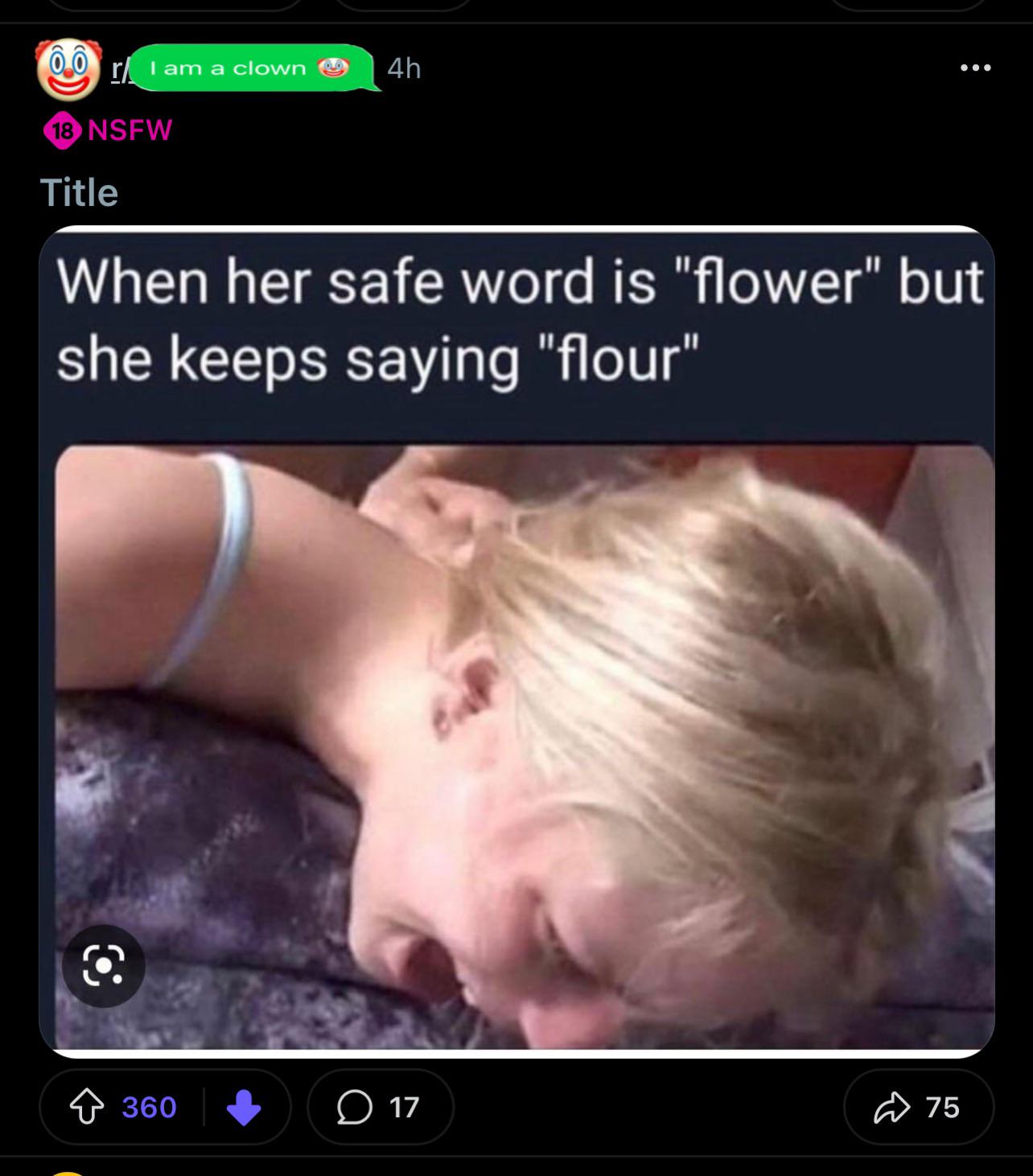Tap the pink 18+ badge icon

coord(62,130)
